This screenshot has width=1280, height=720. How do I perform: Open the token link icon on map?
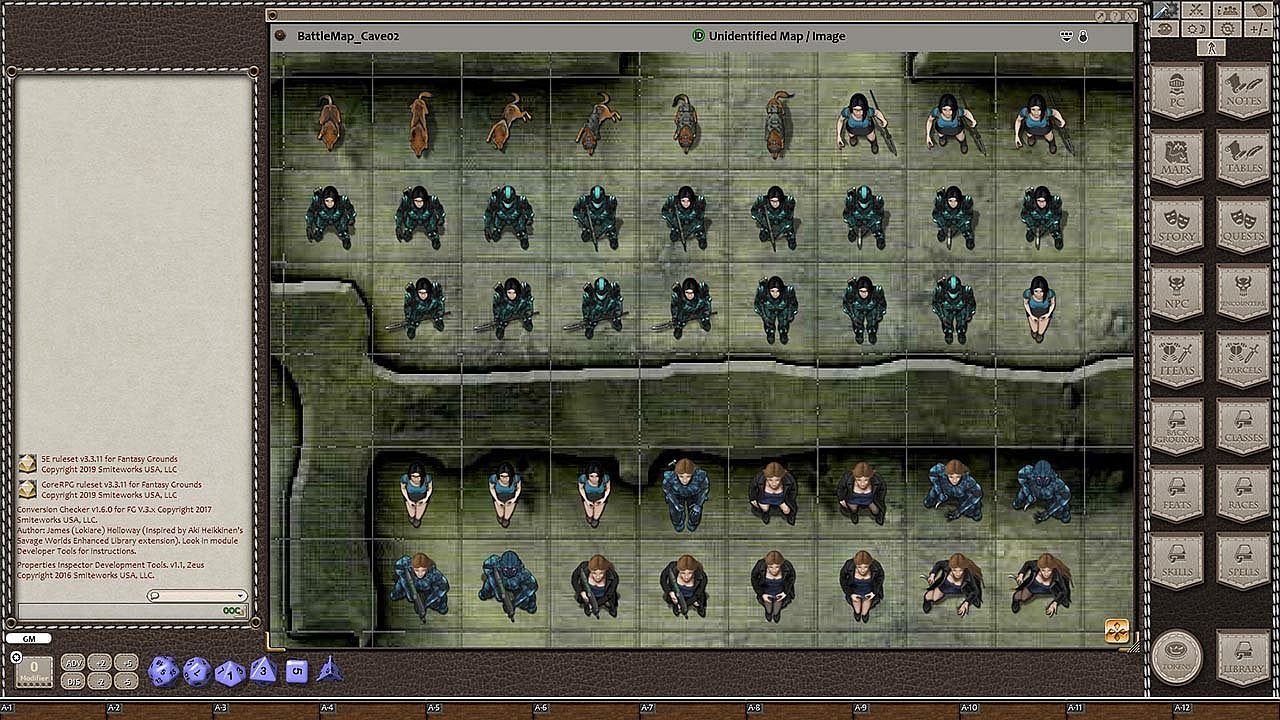1116,631
